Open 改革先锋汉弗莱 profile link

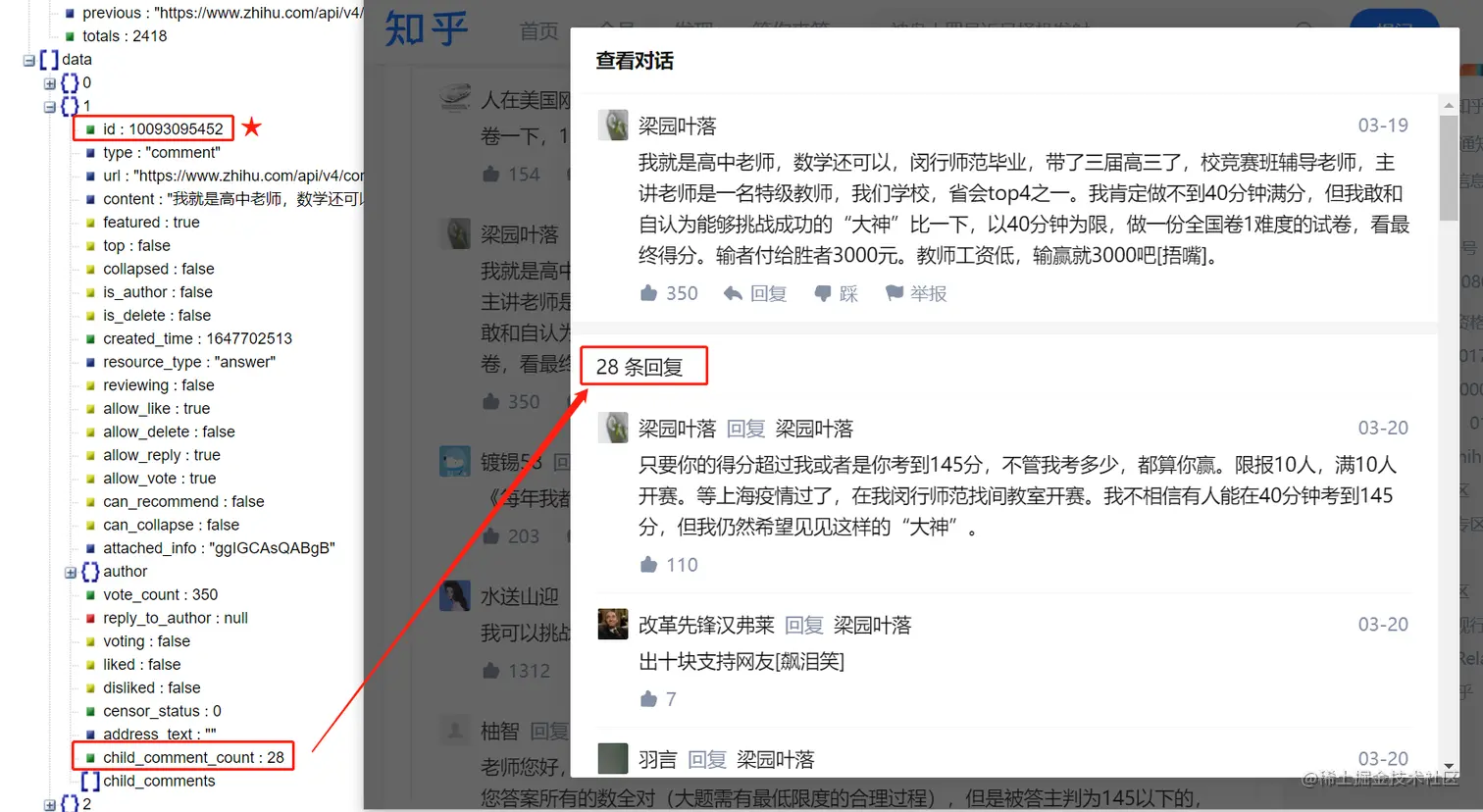pos(706,626)
